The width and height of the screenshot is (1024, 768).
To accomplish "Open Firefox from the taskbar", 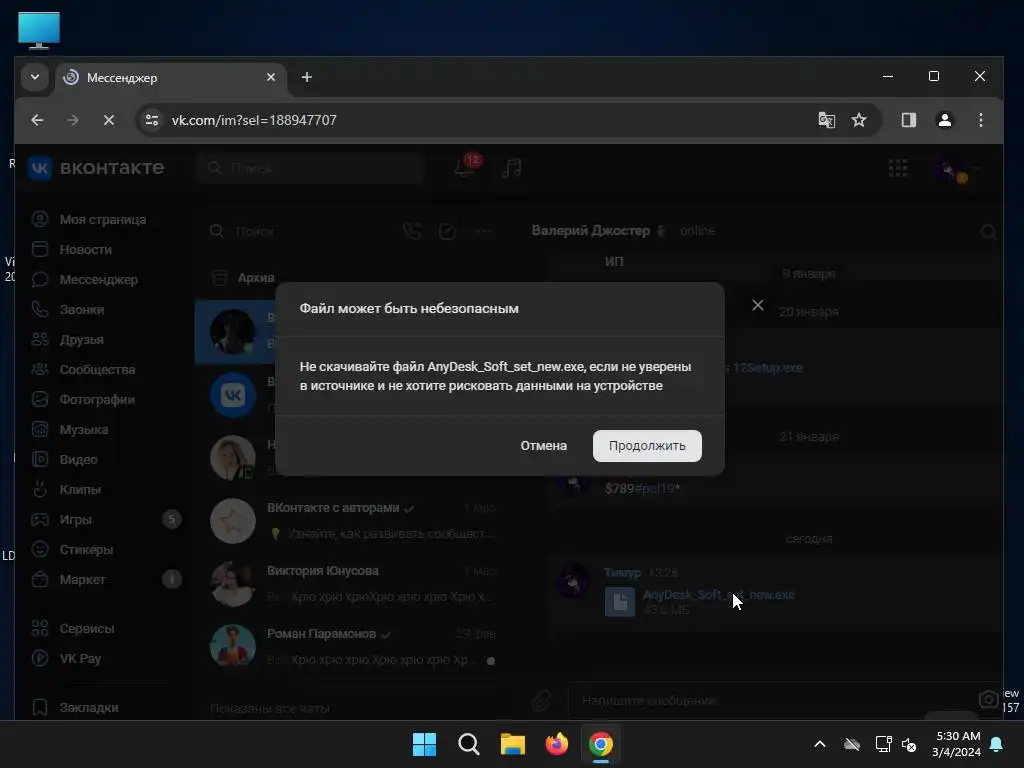I will click(556, 744).
